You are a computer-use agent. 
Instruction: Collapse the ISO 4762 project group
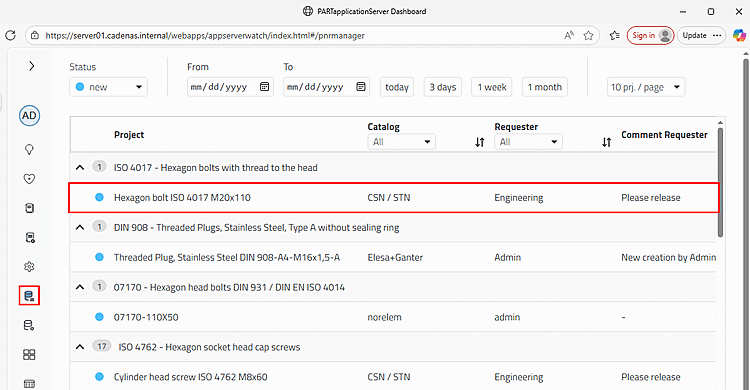[80, 347]
